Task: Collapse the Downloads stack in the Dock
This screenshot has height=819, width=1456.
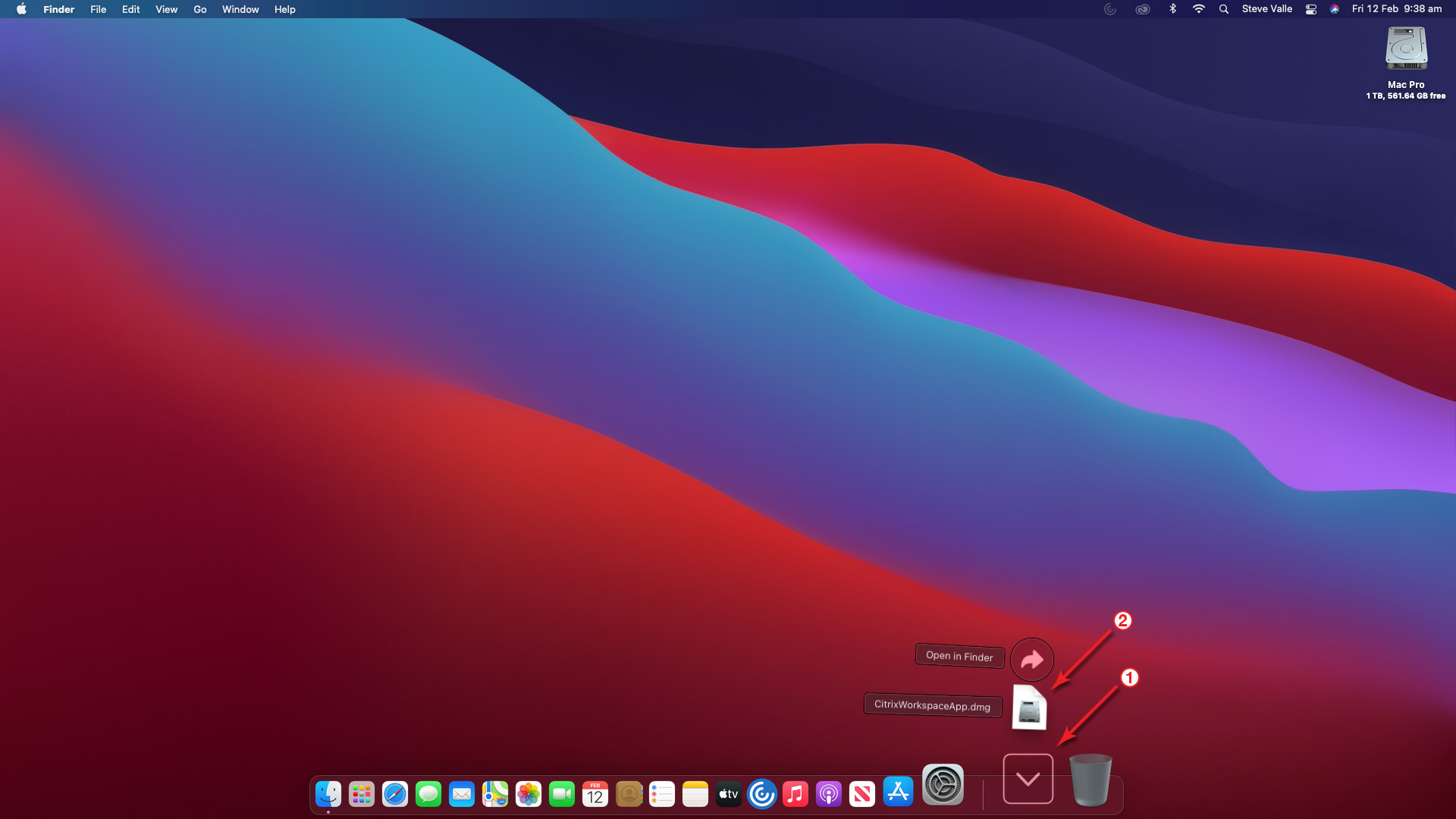Action: (1028, 779)
